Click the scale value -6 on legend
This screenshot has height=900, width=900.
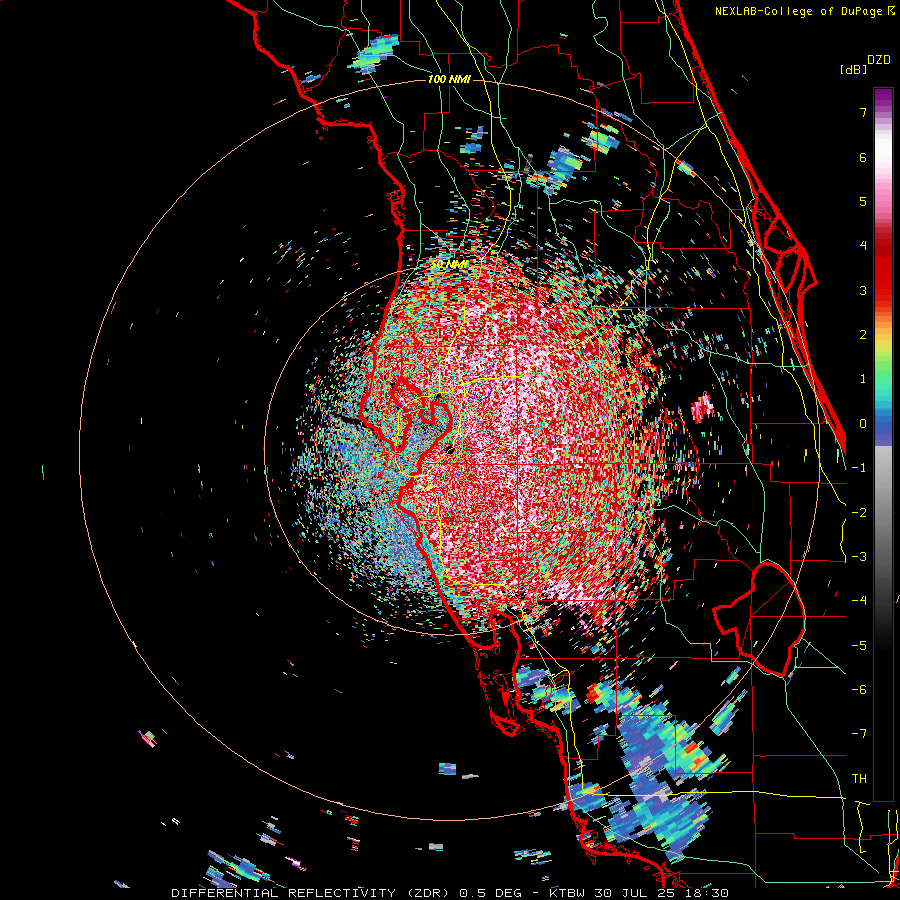(859, 690)
